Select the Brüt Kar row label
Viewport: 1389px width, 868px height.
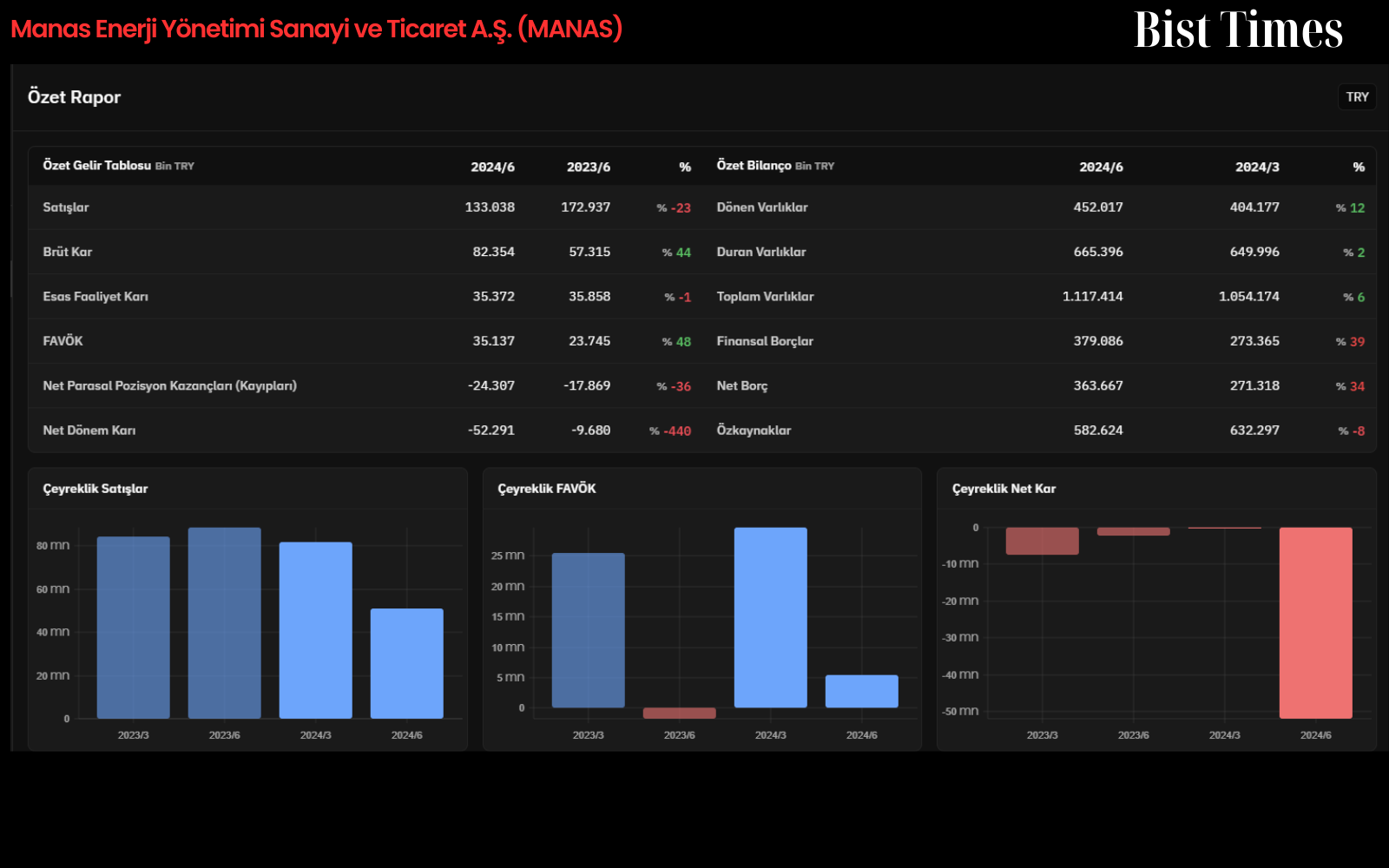(68, 252)
